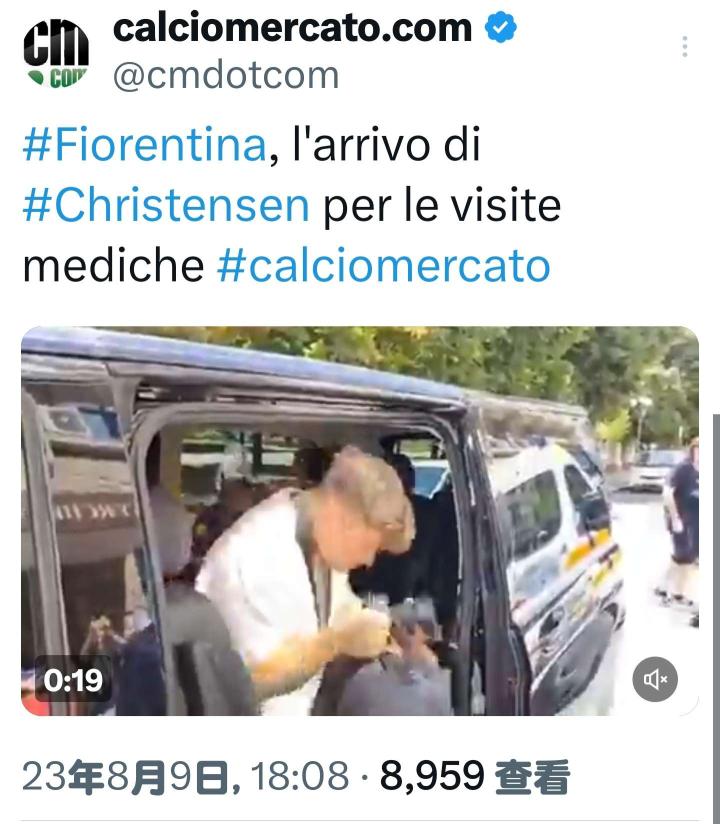Click the 0:19 video duration badge

[73, 680]
